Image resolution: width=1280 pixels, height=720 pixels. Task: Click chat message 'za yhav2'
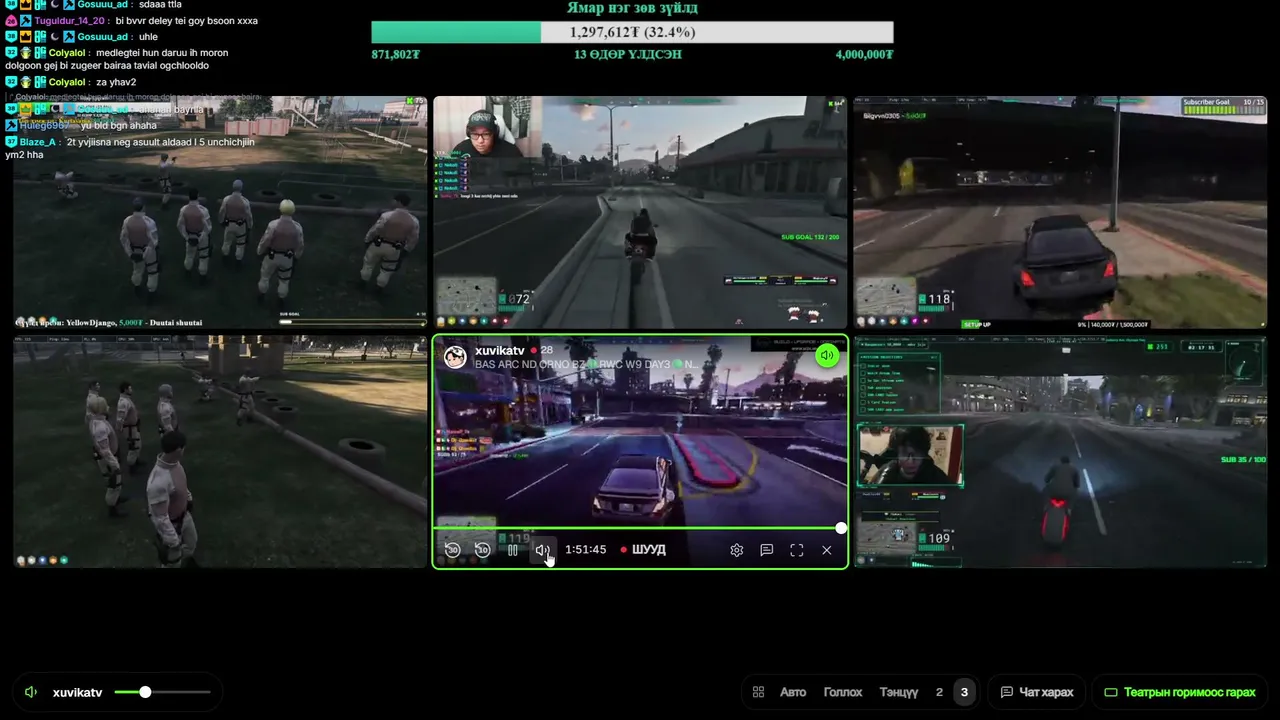tap(116, 82)
